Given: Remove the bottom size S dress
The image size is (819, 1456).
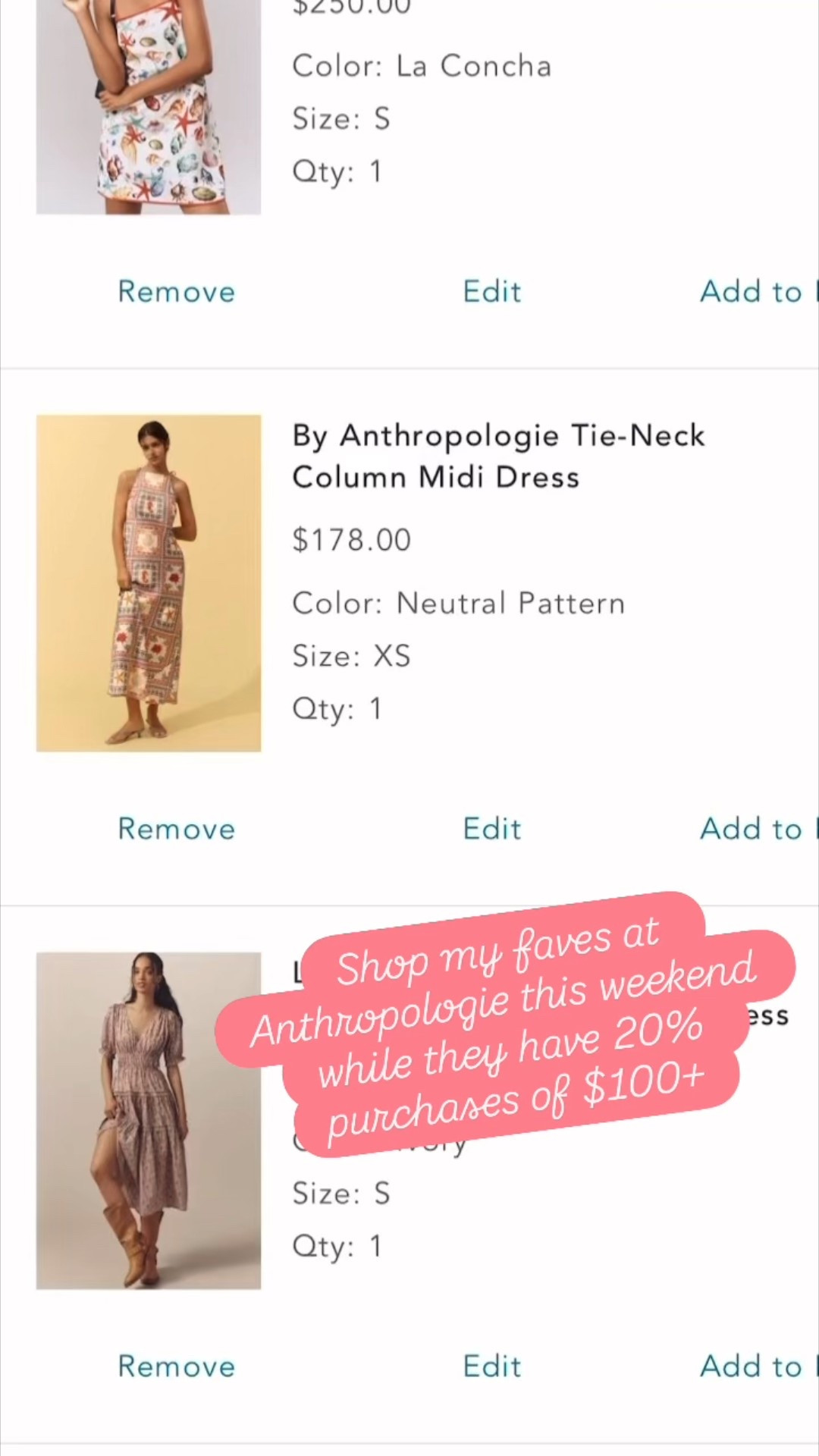Looking at the screenshot, I should pyautogui.click(x=176, y=1365).
